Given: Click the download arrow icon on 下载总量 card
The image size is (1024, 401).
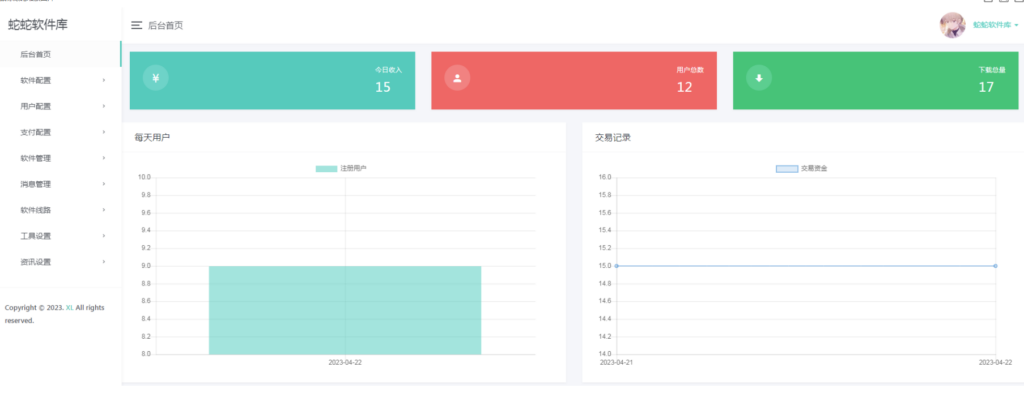Looking at the screenshot, I should point(759,78).
